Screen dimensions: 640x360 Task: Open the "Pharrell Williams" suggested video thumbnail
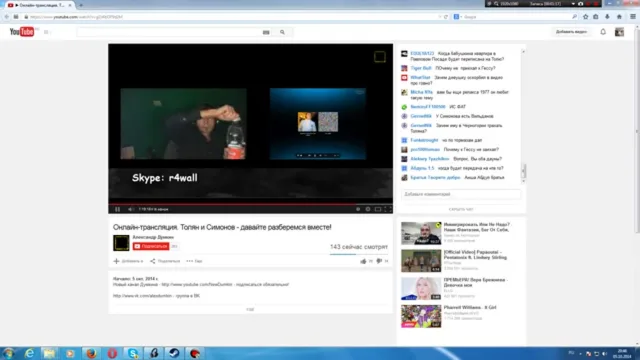pyautogui.click(x=421, y=316)
